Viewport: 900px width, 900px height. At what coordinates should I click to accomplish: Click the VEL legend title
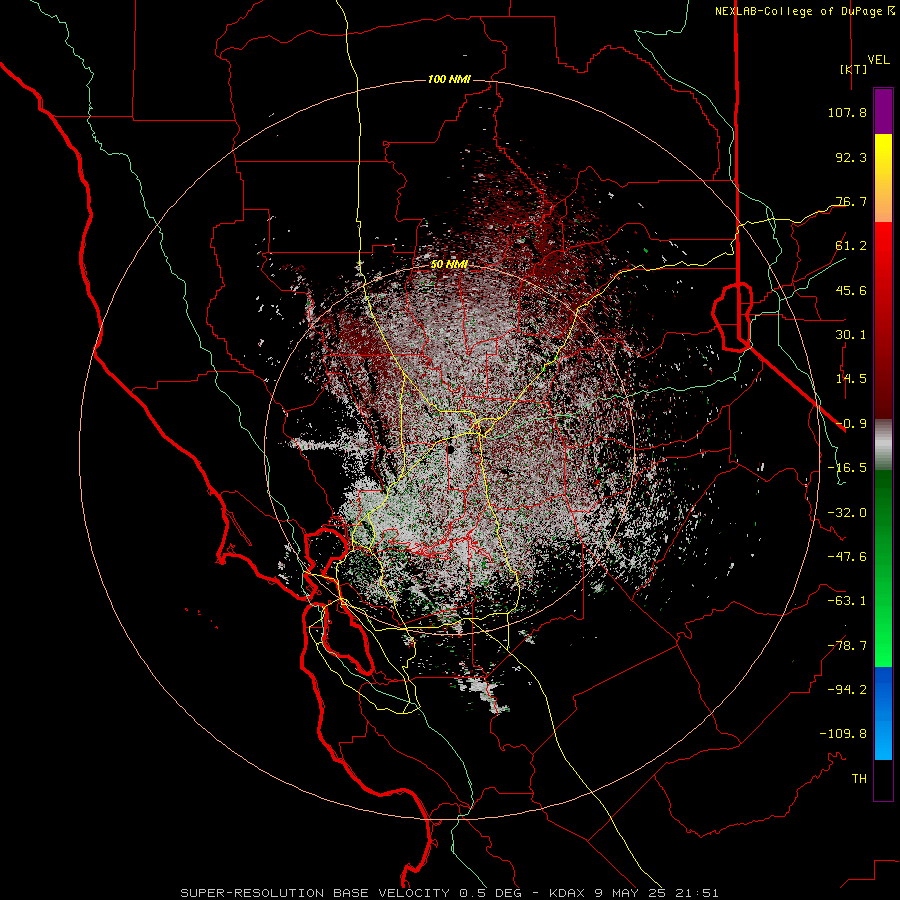[878, 60]
